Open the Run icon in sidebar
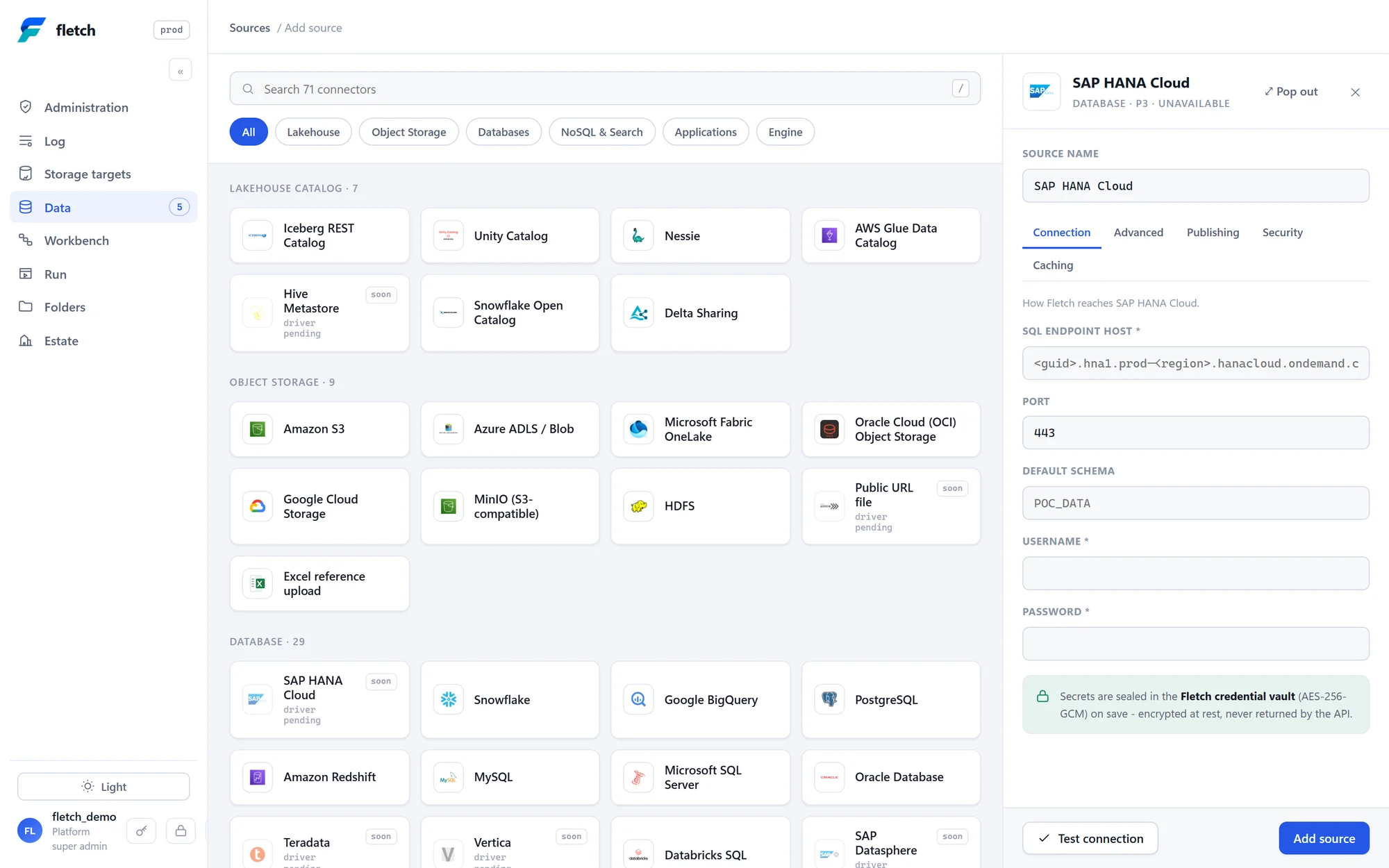This screenshot has width=1389, height=868. 26,274
